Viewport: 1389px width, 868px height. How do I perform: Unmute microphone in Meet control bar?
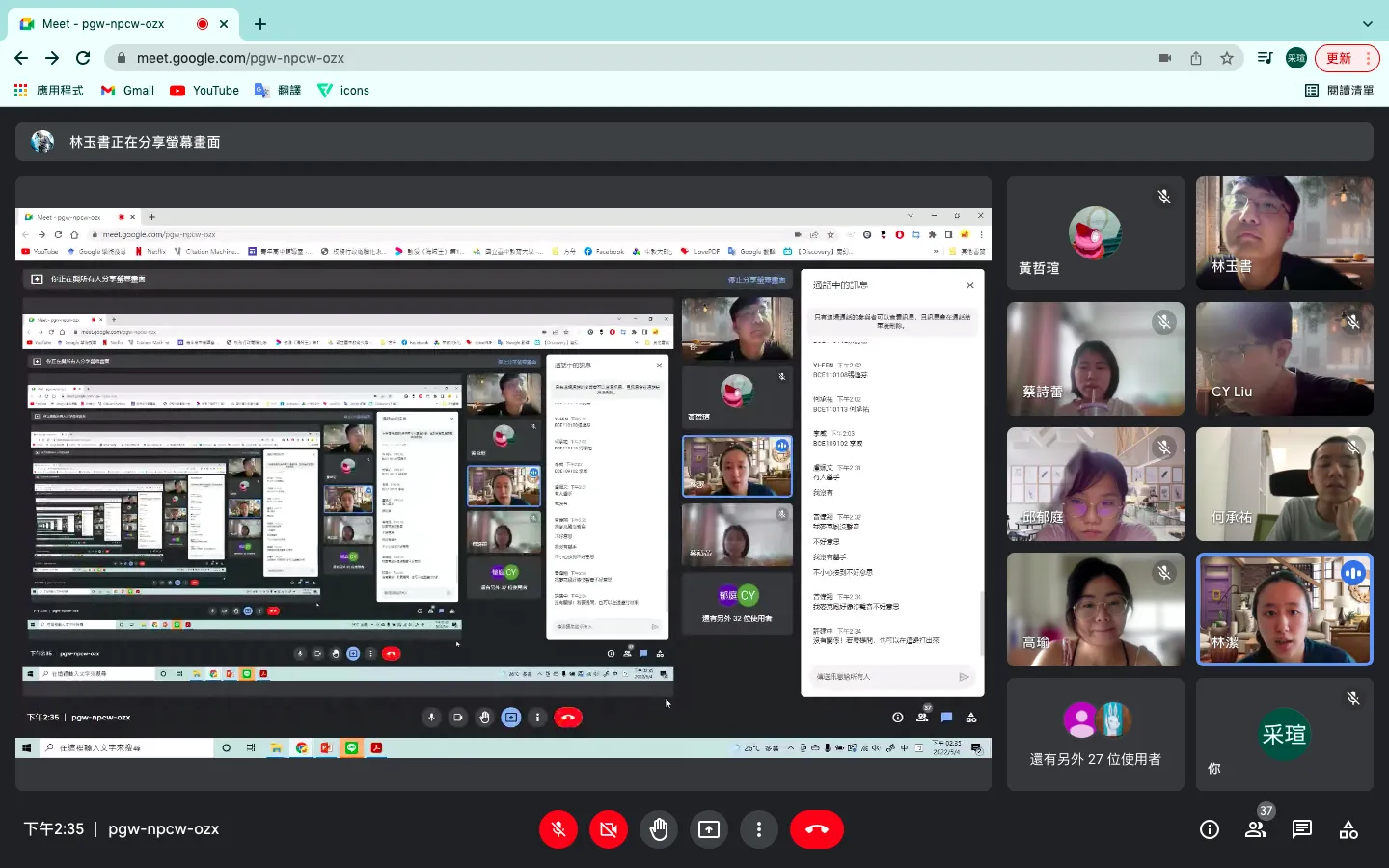[x=558, y=829]
